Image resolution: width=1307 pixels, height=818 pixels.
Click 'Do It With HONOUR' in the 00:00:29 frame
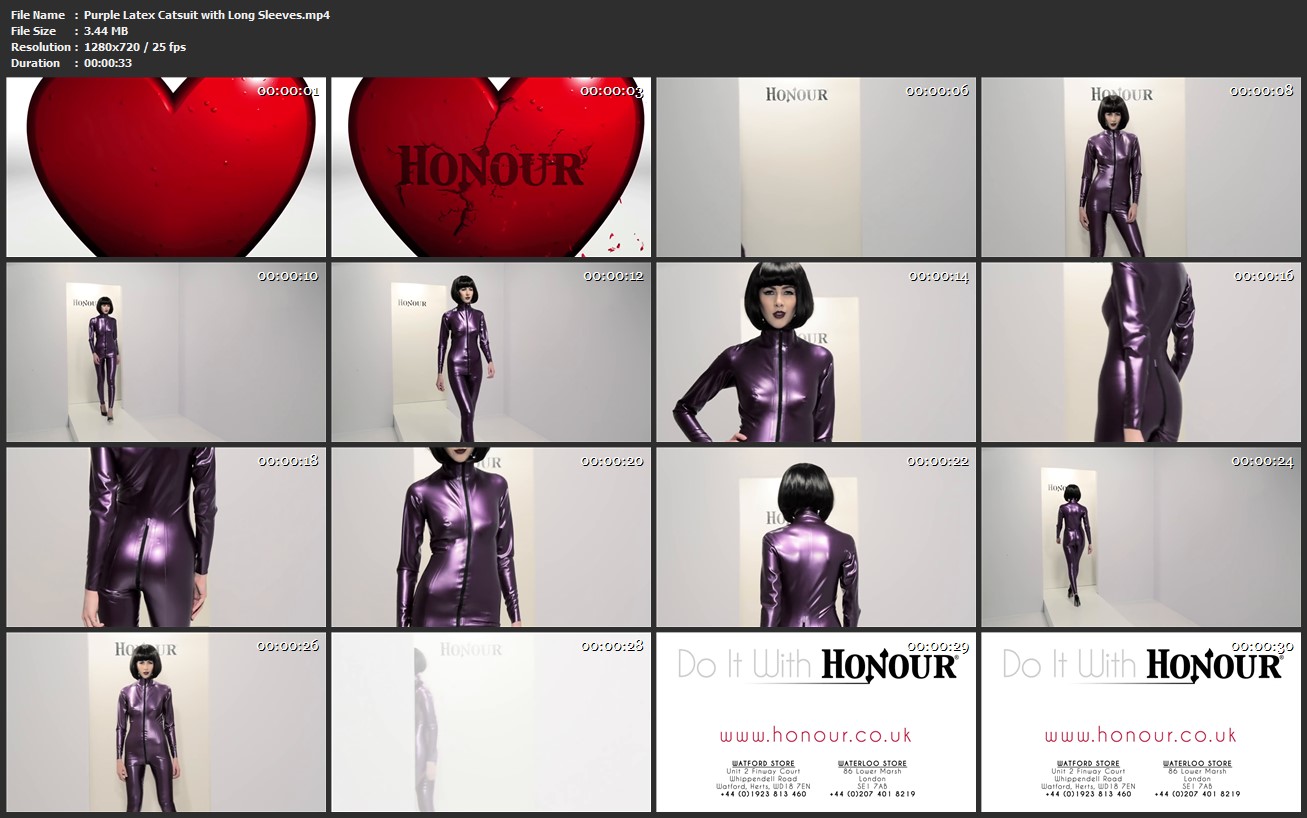click(818, 665)
